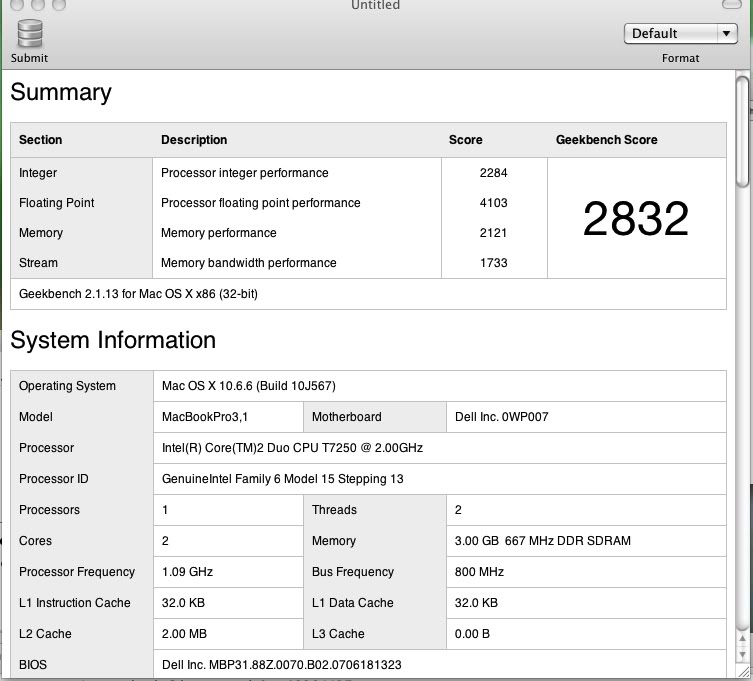Open the Default format dropdown

click(x=680, y=34)
